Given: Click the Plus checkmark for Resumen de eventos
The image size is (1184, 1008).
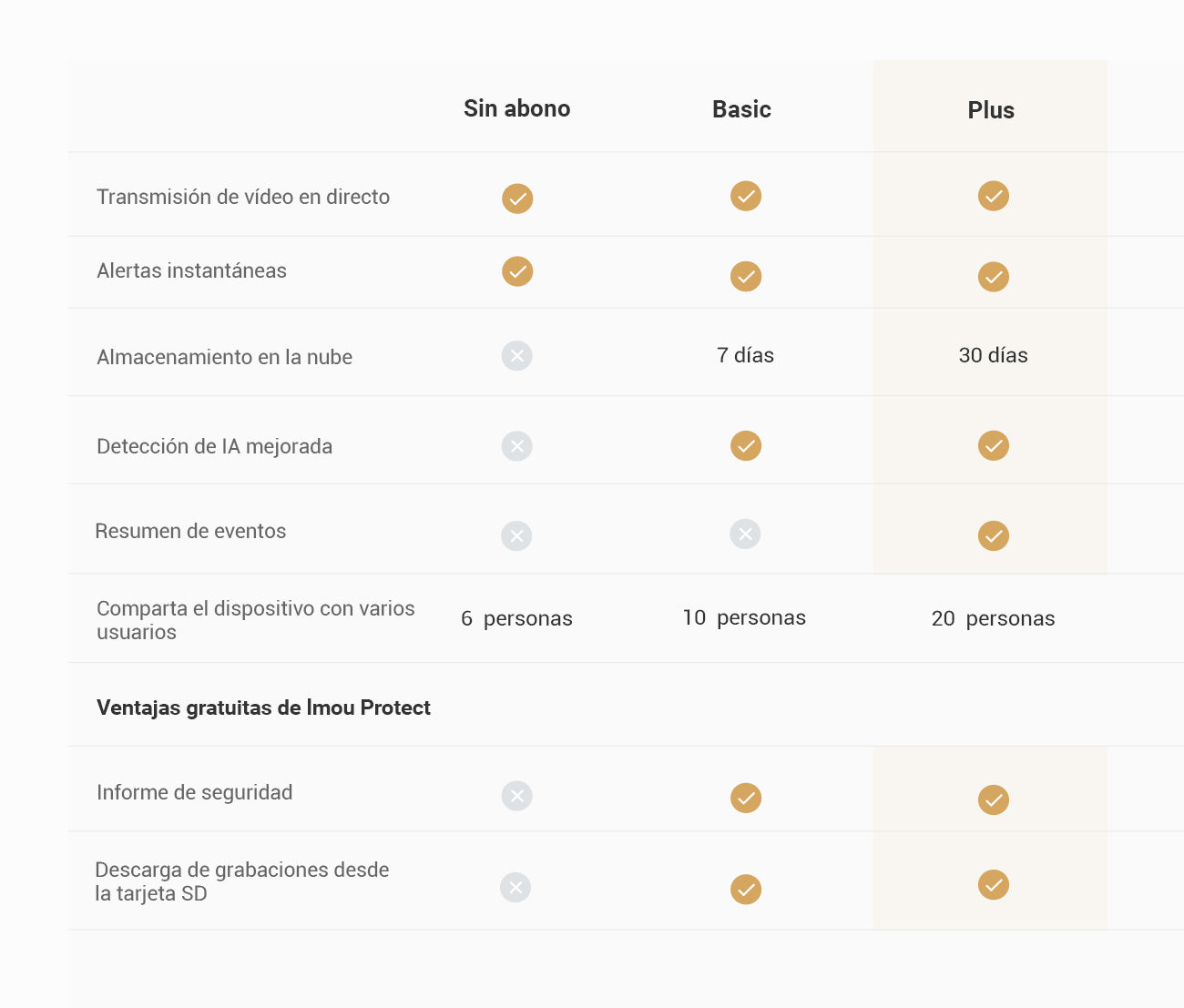Looking at the screenshot, I should pos(993,535).
